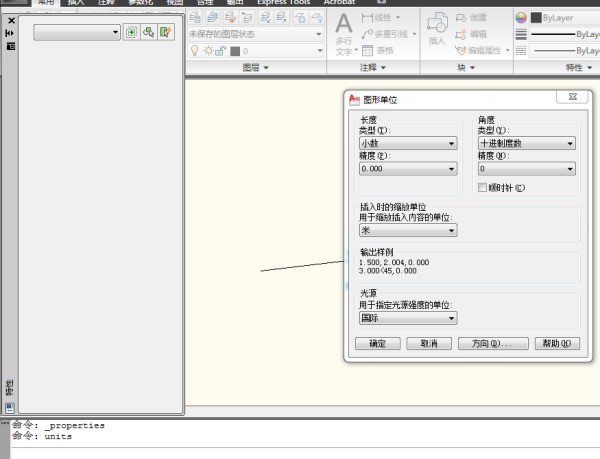Image resolution: width=600 pixels, height=459 pixels.
Task: Toggle the Properties palette auto-hide arrows
Action: [11, 33]
